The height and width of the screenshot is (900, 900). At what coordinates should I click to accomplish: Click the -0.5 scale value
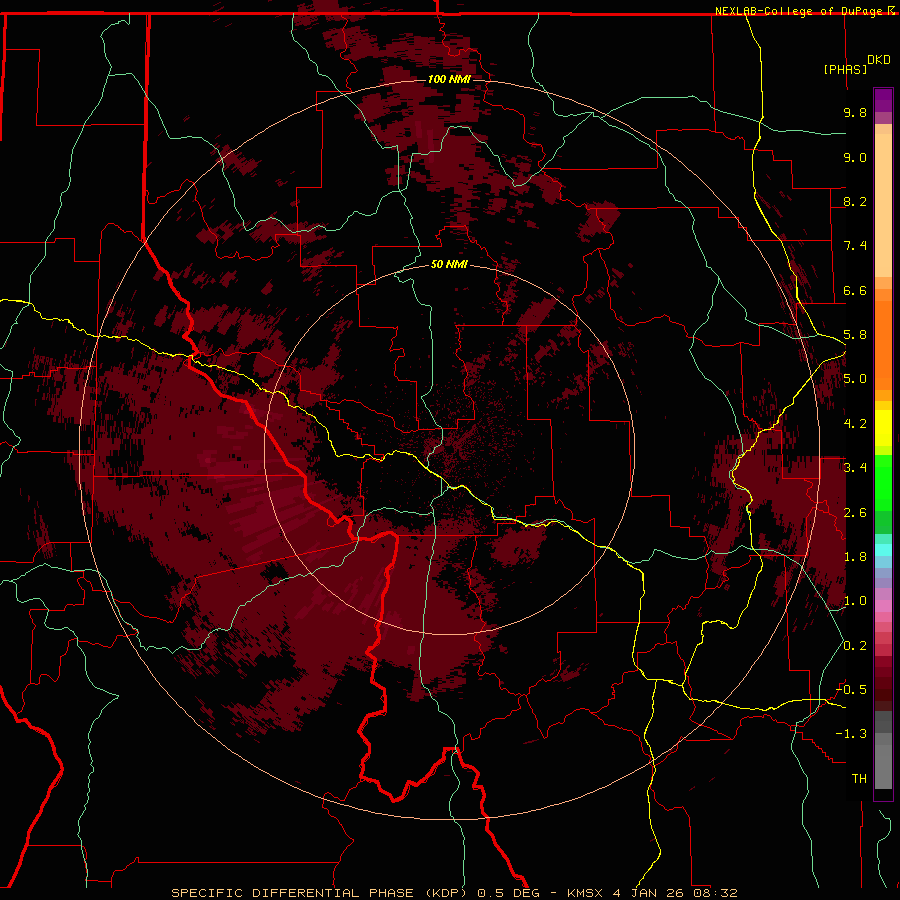[851, 690]
